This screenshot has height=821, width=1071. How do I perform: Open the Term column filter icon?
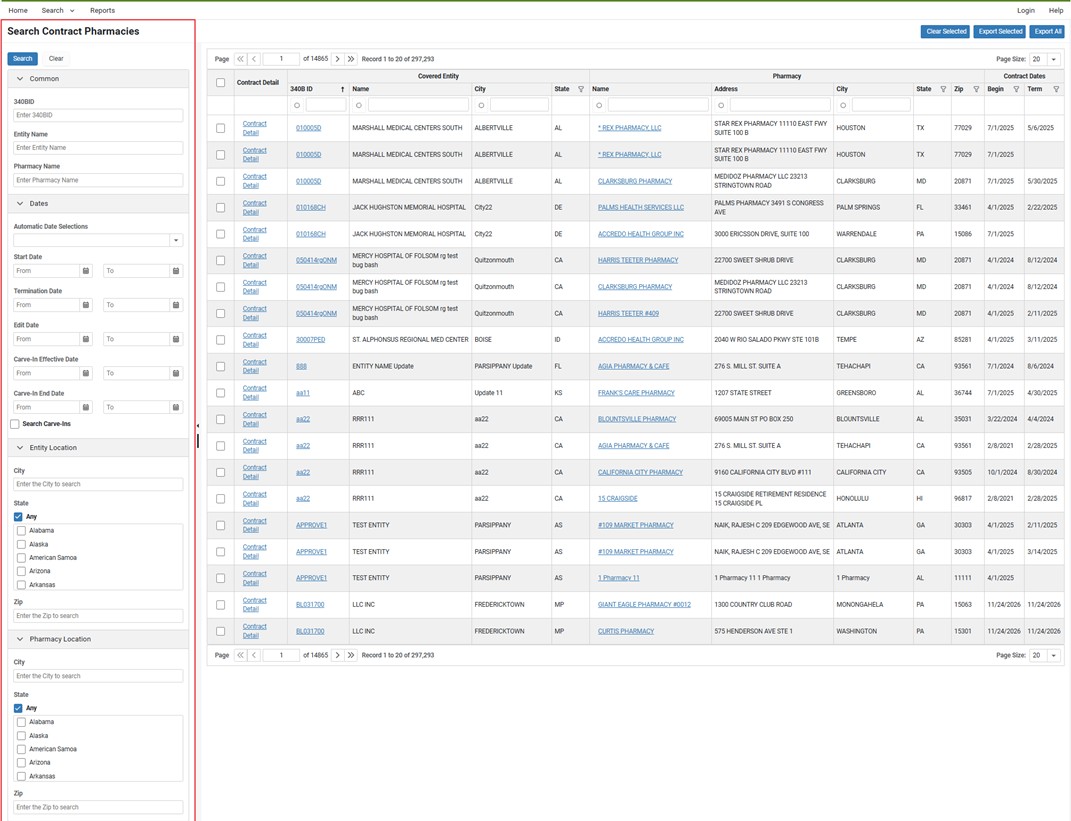(1056, 89)
